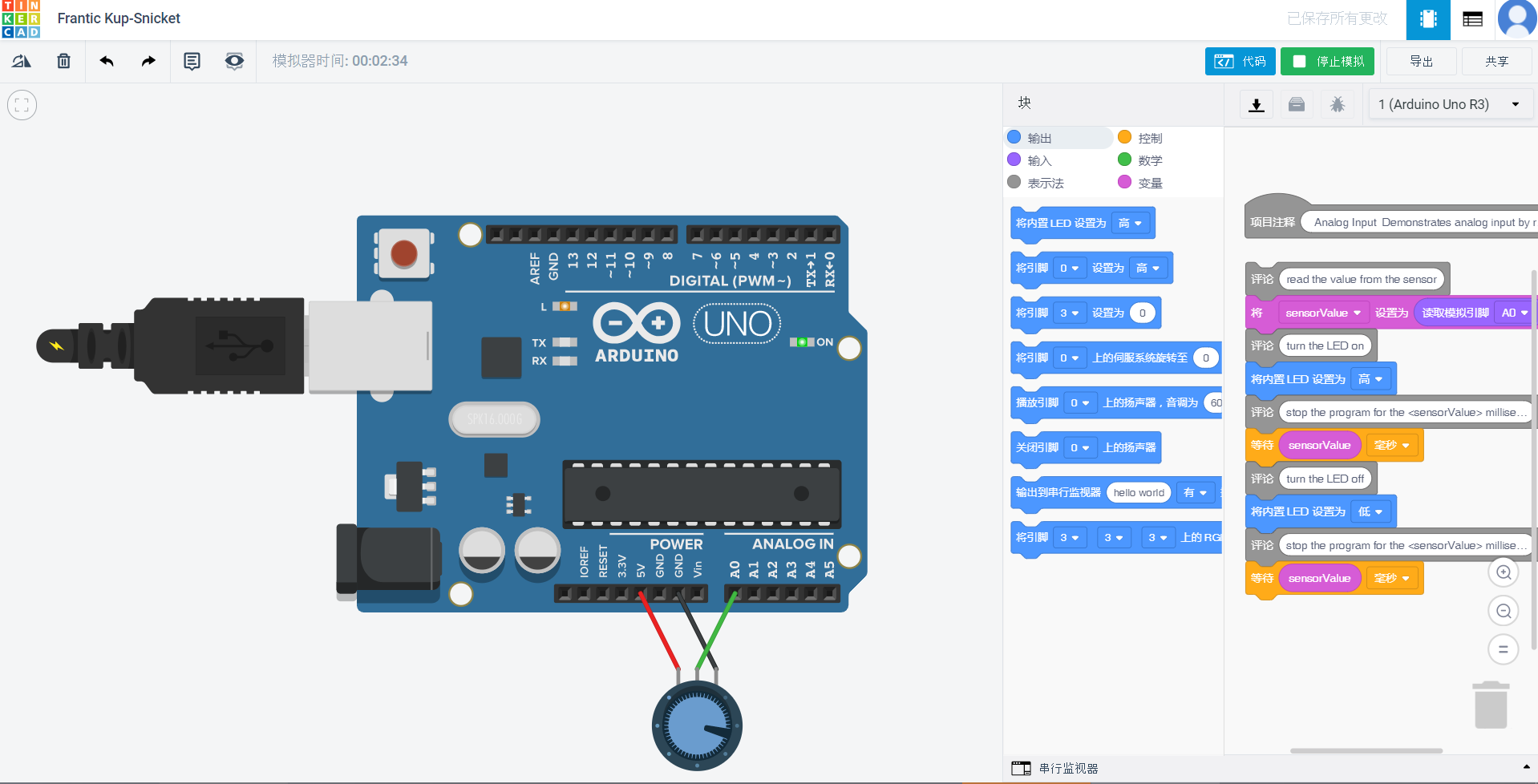Open pin 3 dropdown in palette analog-write block

click(x=1069, y=313)
